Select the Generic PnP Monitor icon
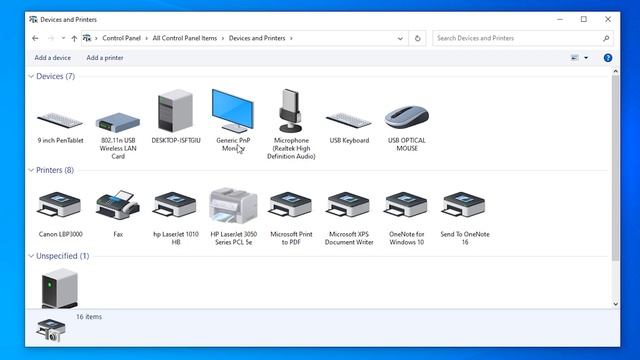Image resolution: width=640 pixels, height=360 pixels. (233, 111)
